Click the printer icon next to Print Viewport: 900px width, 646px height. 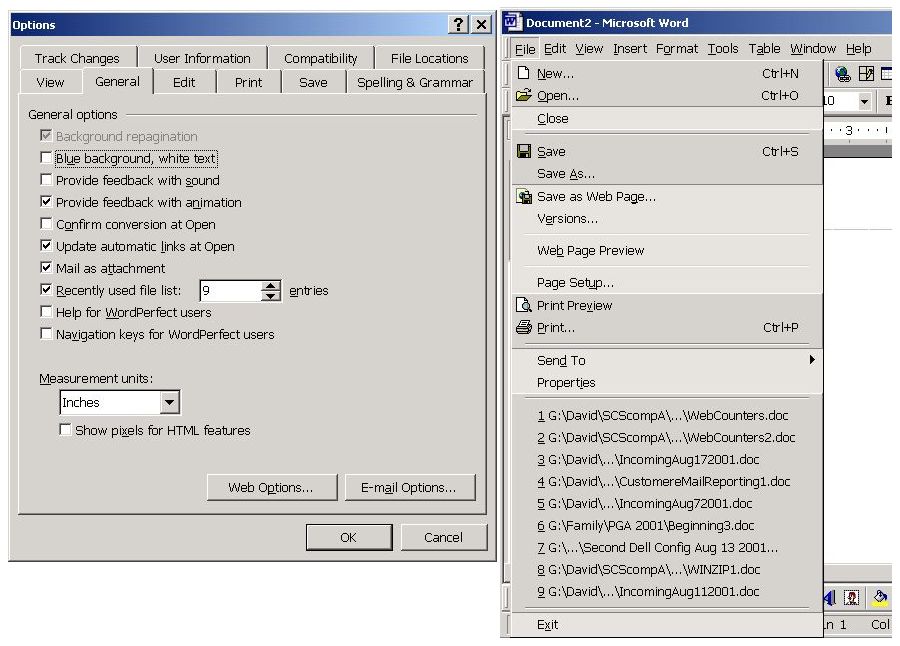[x=523, y=328]
